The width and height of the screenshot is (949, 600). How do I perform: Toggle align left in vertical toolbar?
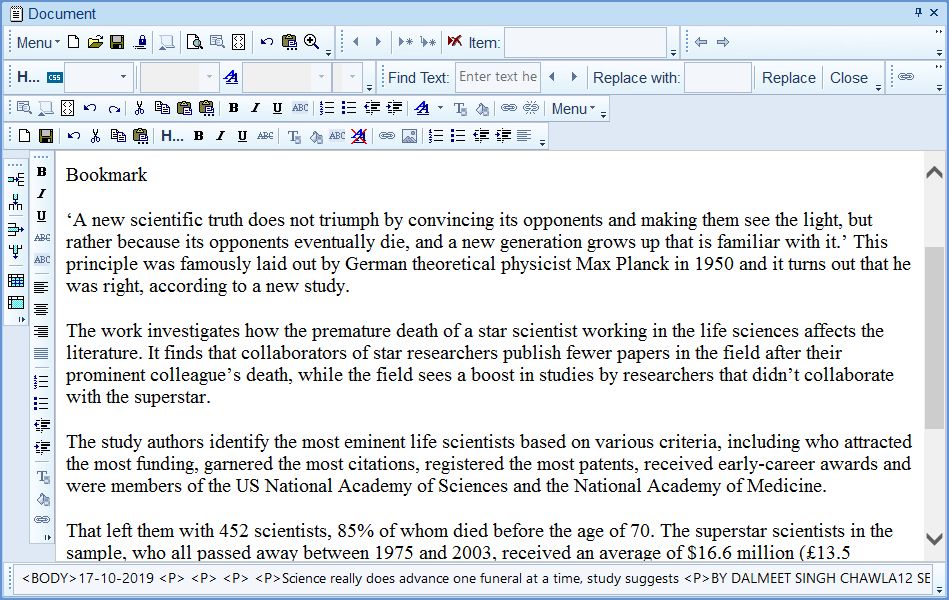tap(41, 288)
